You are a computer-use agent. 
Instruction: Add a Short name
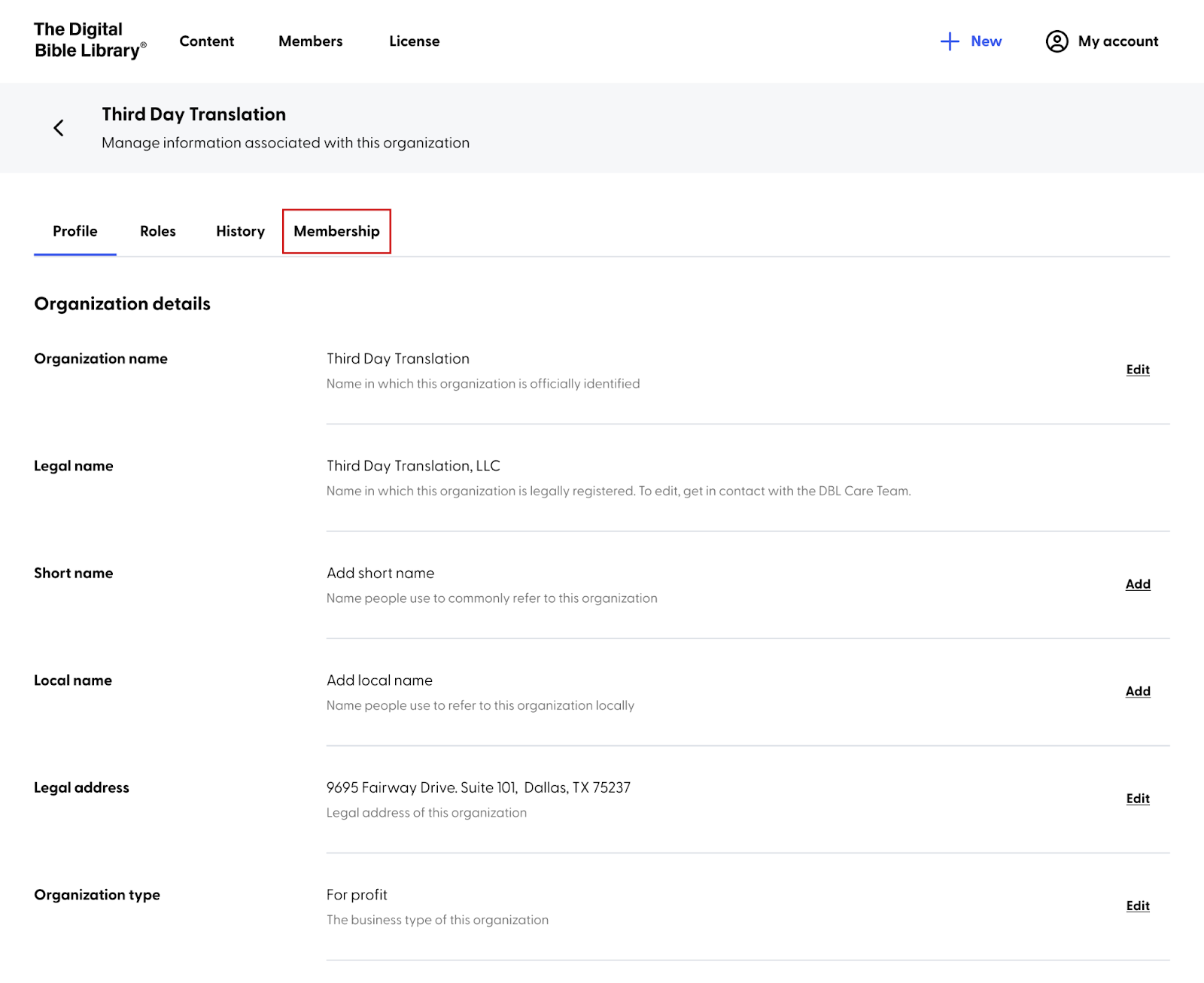[1138, 584]
